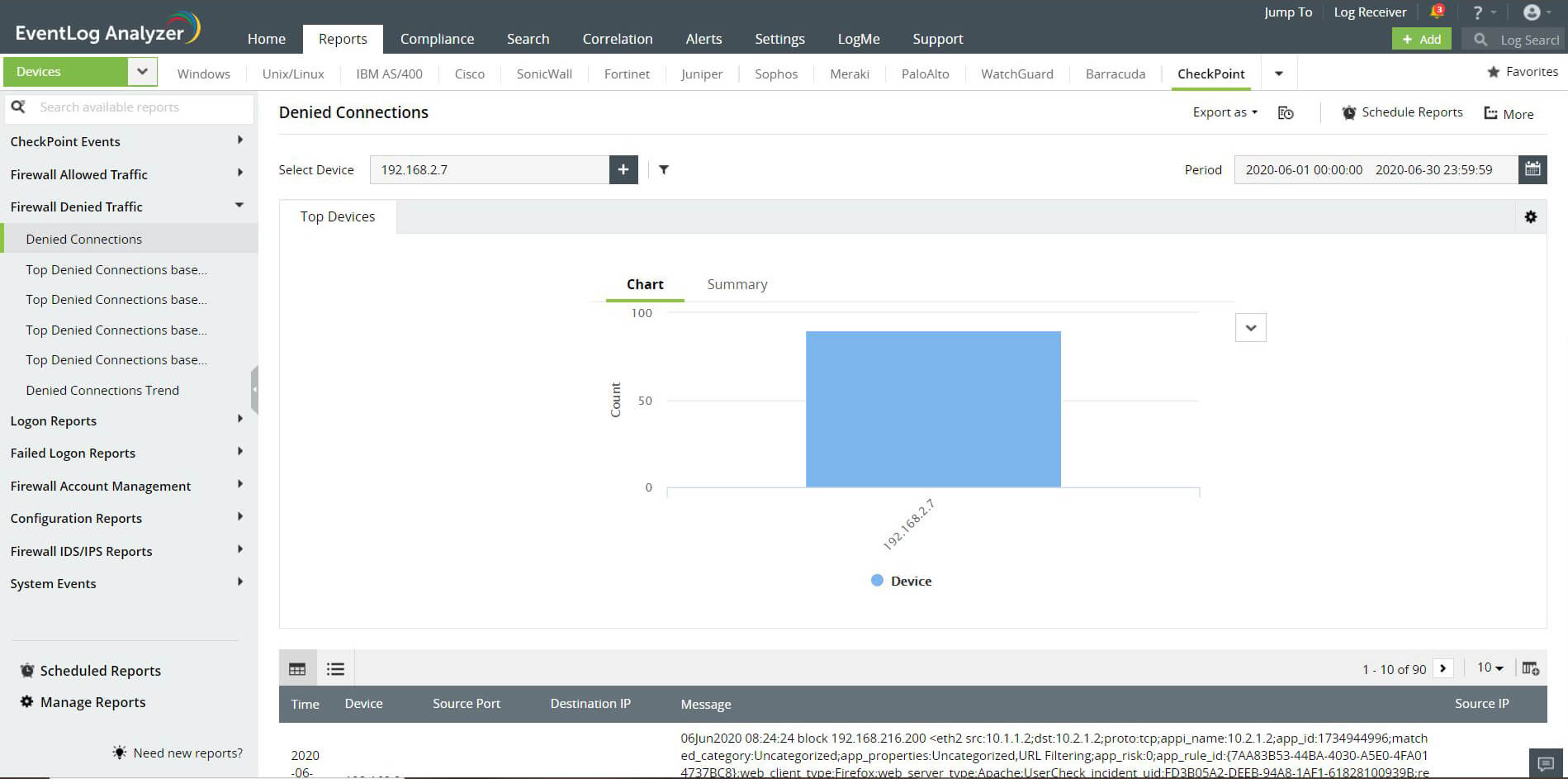Expand Firewall Allowed Traffic section
1568x779 pixels.
pos(239,173)
